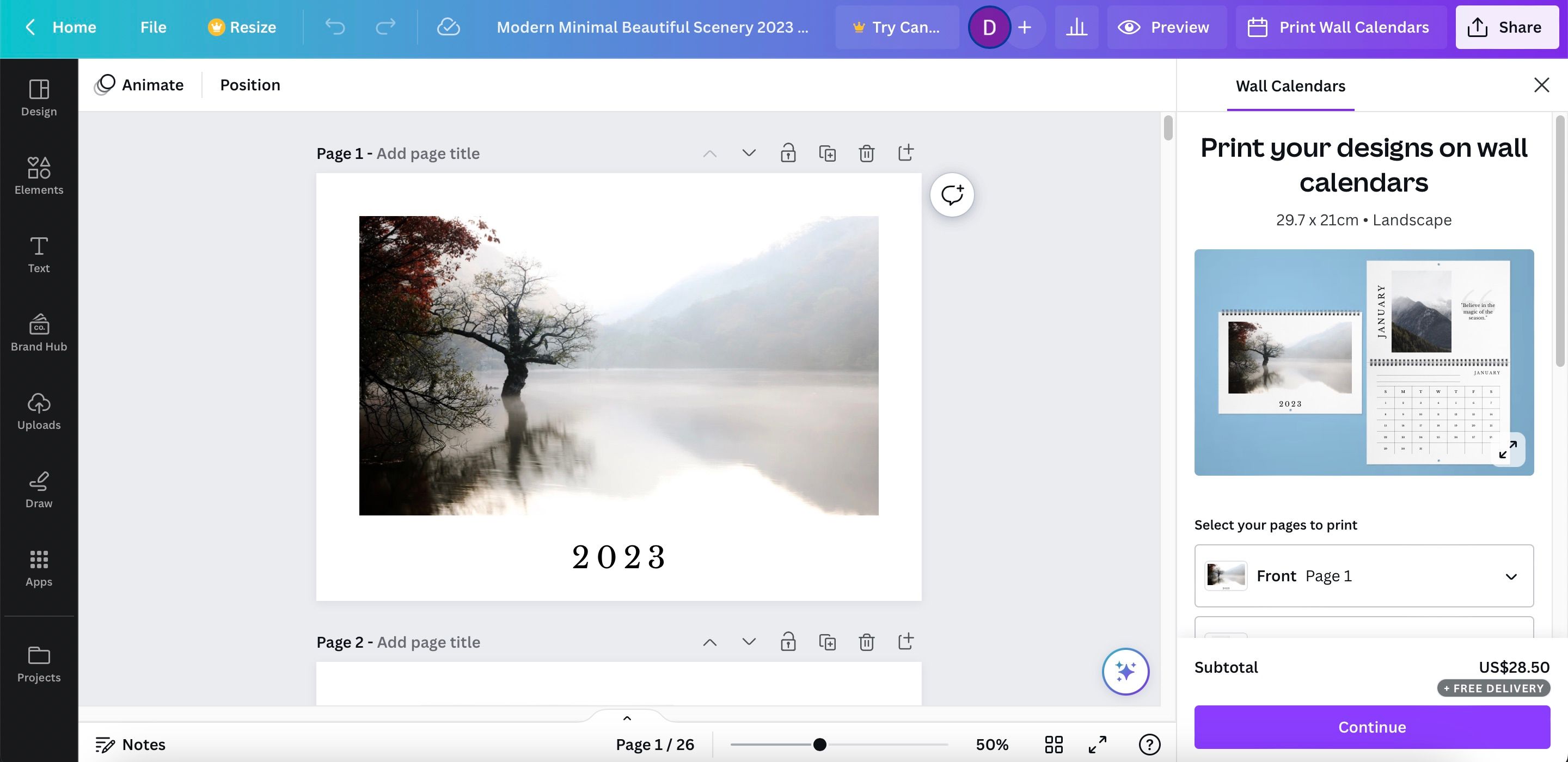Add a comment on Page 1
1568x762 pixels.
[x=951, y=194]
